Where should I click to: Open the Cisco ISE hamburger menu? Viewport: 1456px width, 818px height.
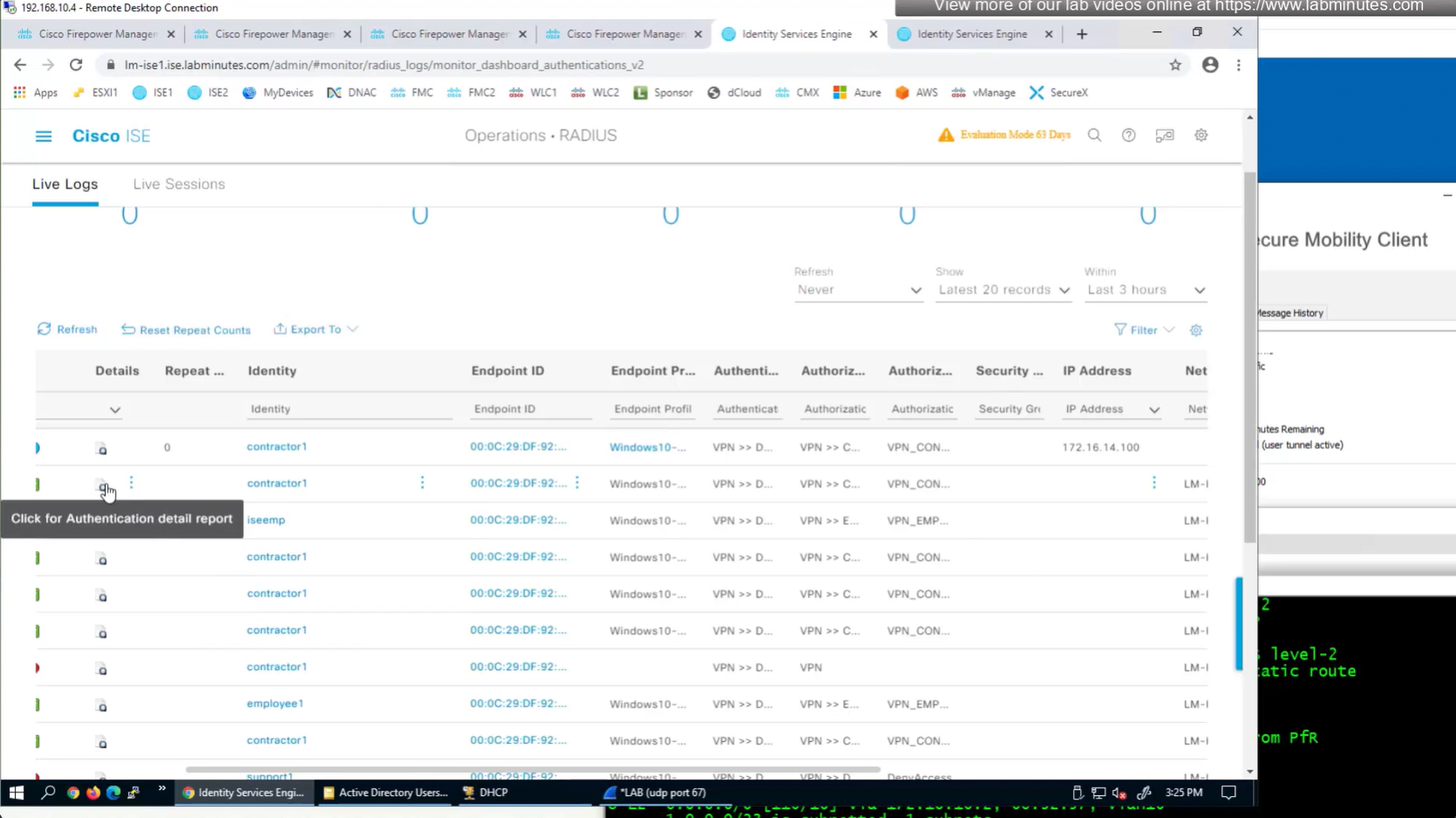click(43, 136)
